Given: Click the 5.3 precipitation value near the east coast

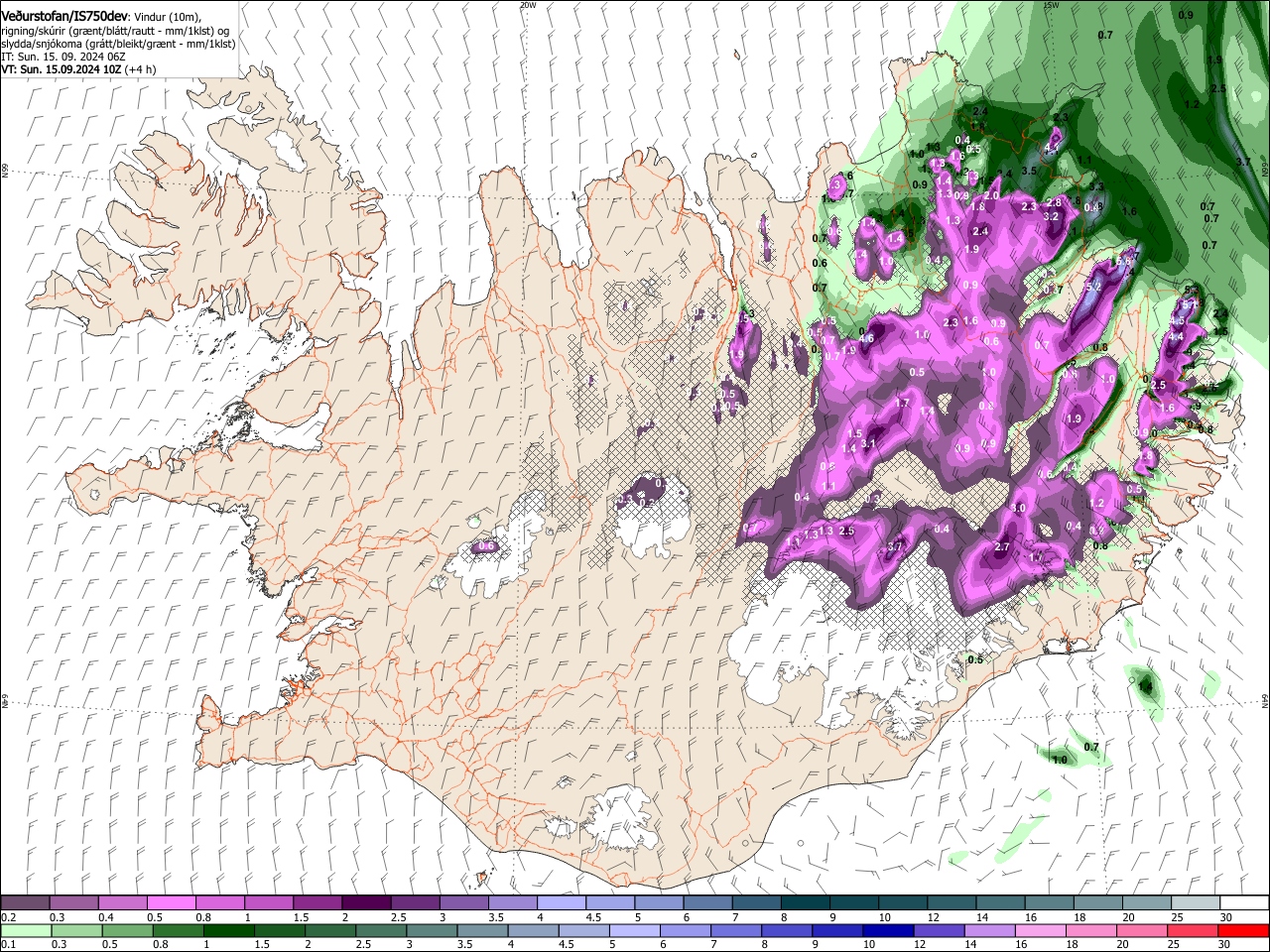Looking at the screenshot, I should click(x=1192, y=290).
